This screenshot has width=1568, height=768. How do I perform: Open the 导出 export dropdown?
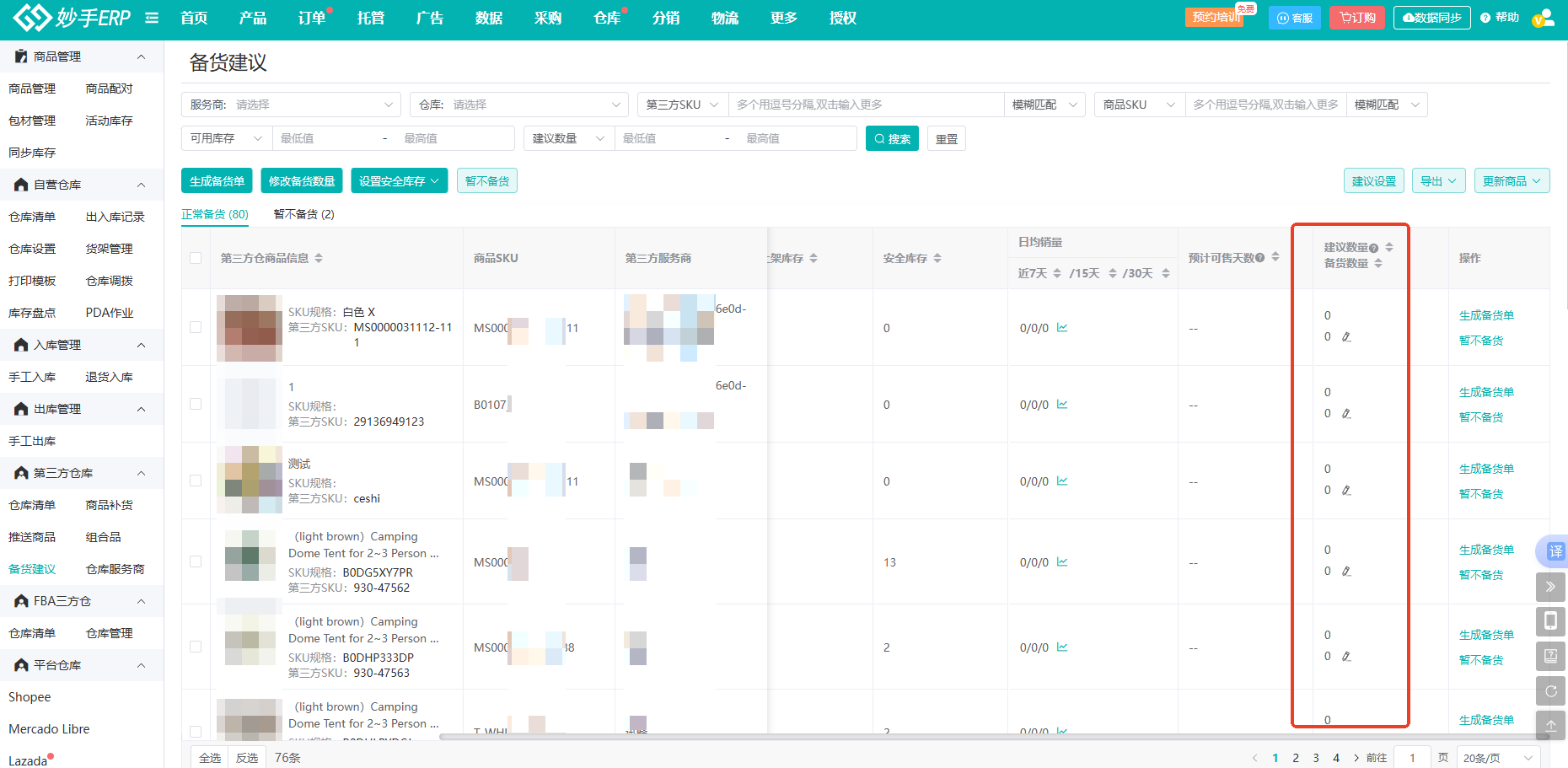(x=1438, y=181)
